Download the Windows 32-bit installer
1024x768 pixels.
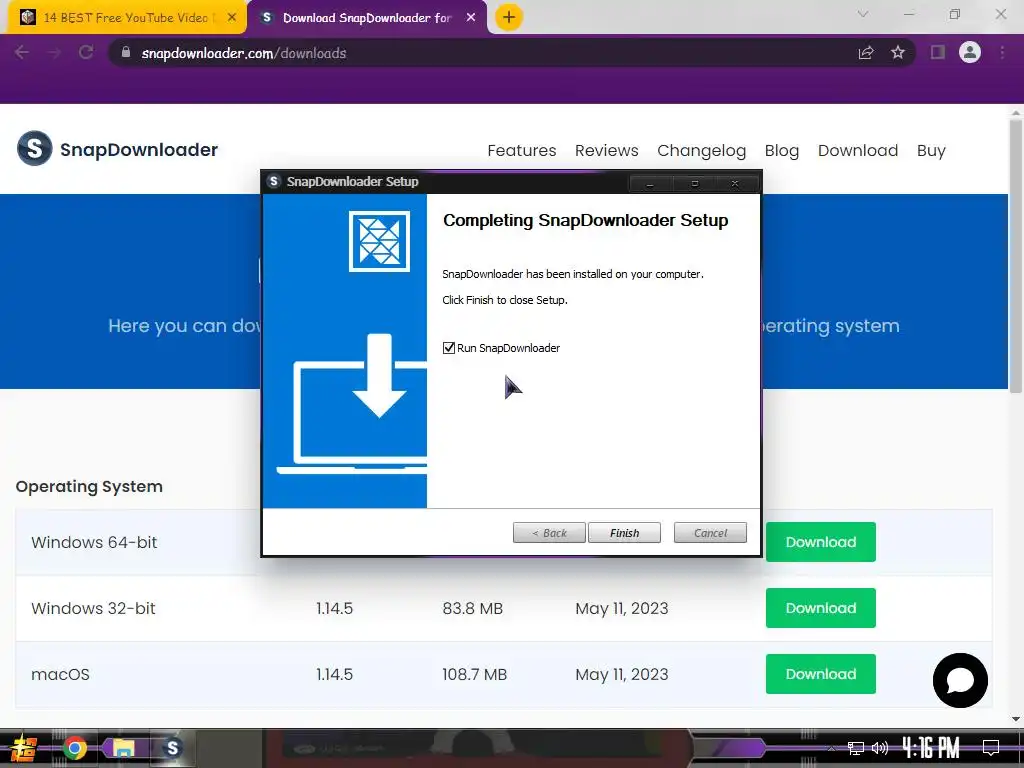820,608
